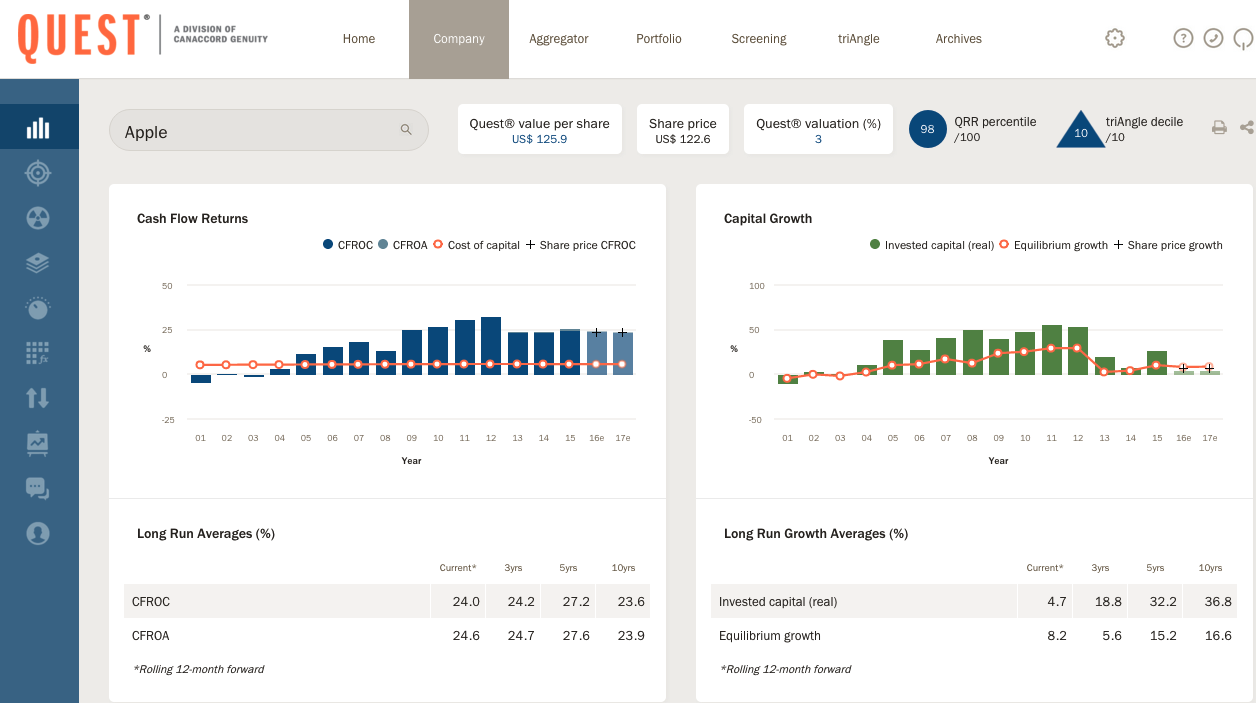Open the radiation symbol sidebar icon
Viewport: 1256px width, 703px height.
click(38, 218)
